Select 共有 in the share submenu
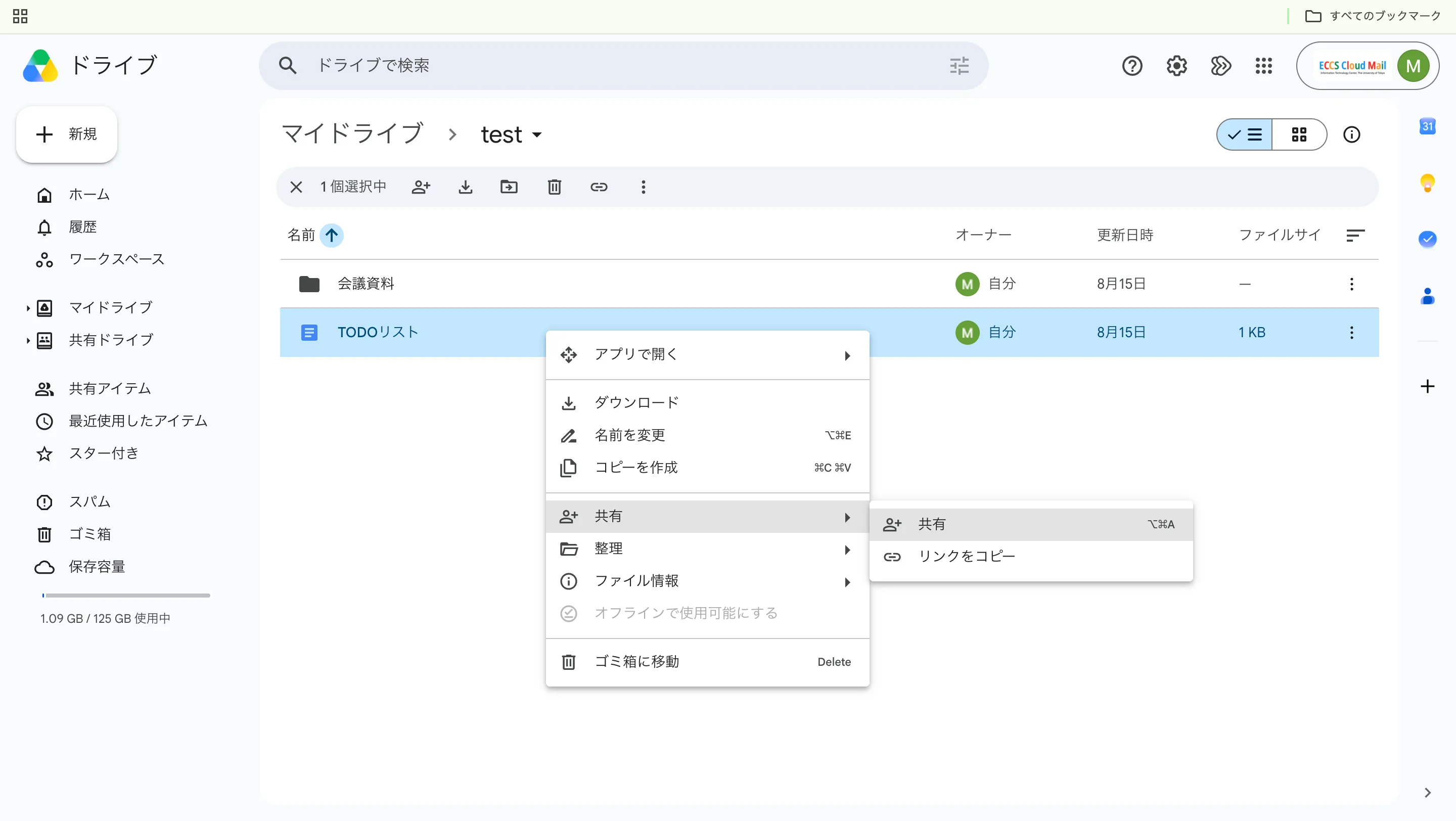Image resolution: width=1456 pixels, height=821 pixels. click(1031, 524)
